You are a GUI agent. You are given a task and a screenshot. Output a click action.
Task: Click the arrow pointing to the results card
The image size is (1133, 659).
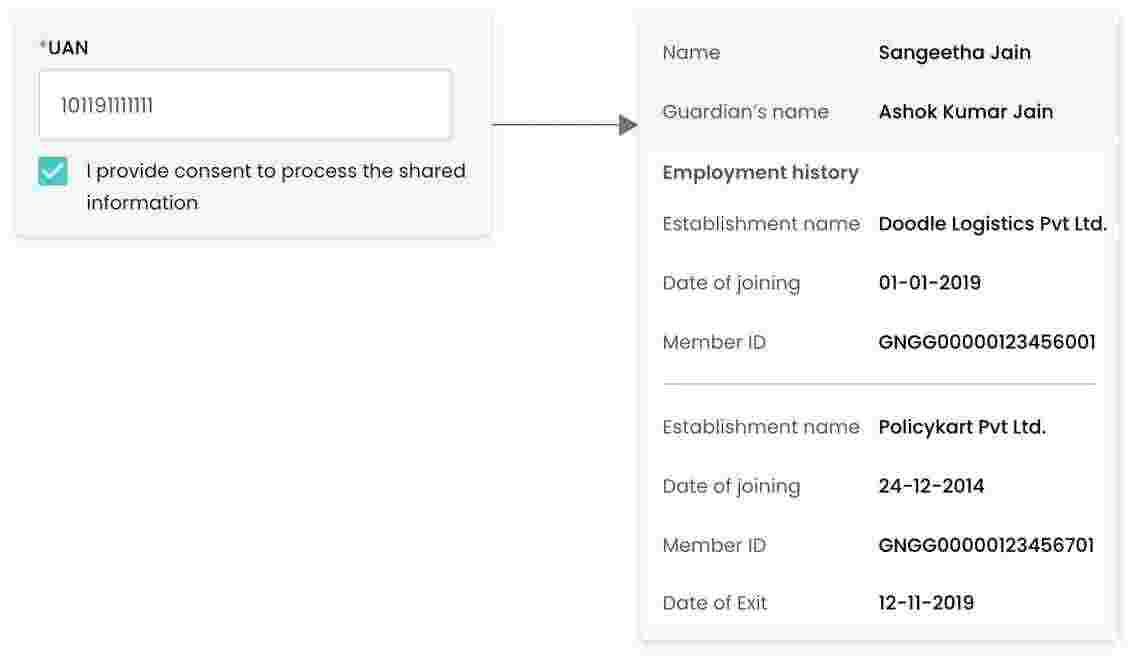[x=627, y=125]
